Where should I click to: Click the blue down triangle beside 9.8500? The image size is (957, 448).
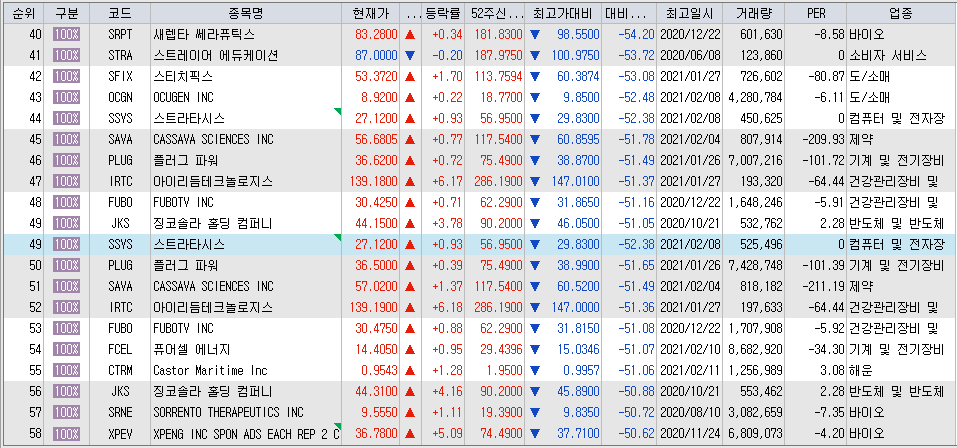[x=535, y=98]
